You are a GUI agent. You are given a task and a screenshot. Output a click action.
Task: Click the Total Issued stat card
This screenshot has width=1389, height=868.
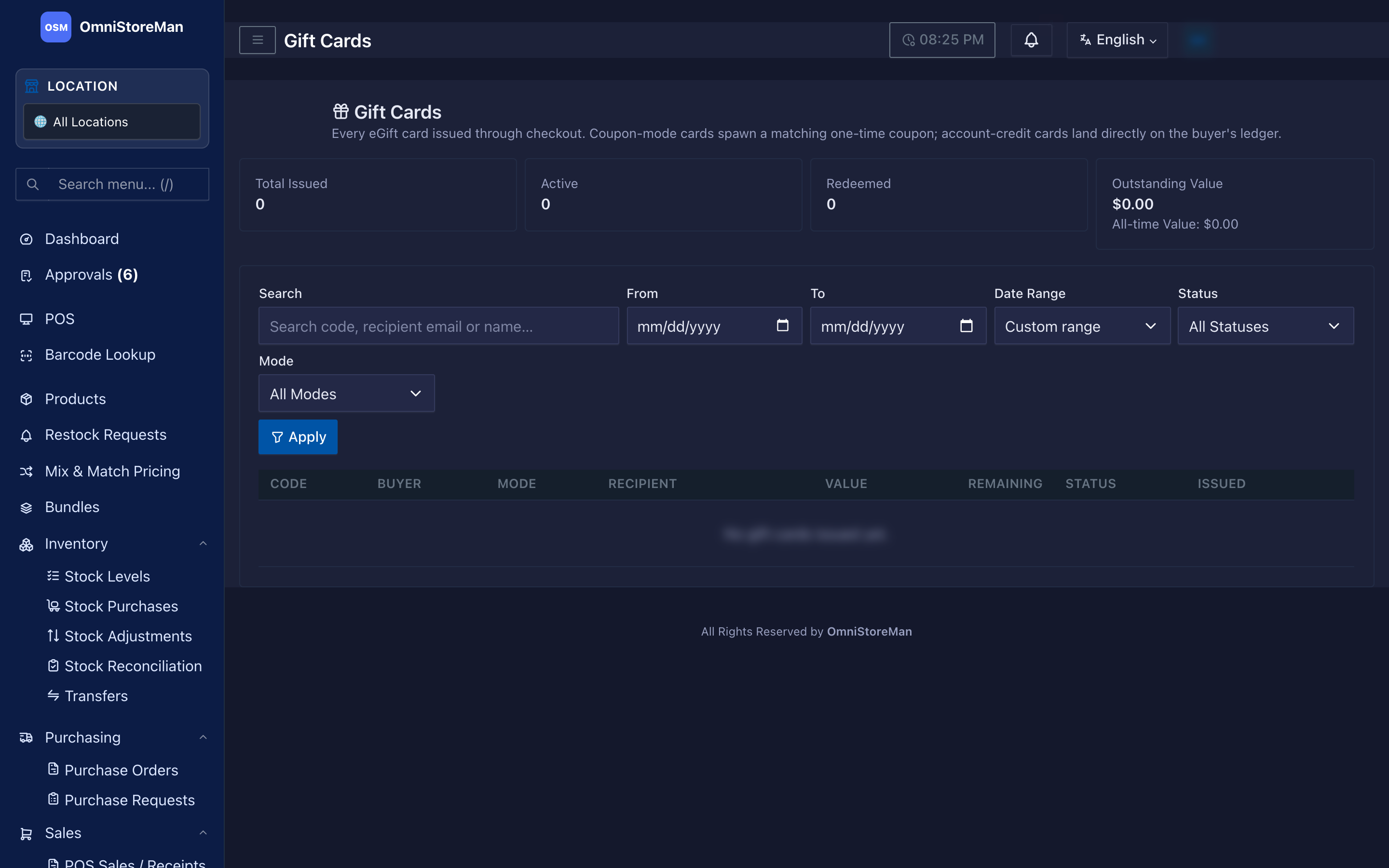(378, 195)
